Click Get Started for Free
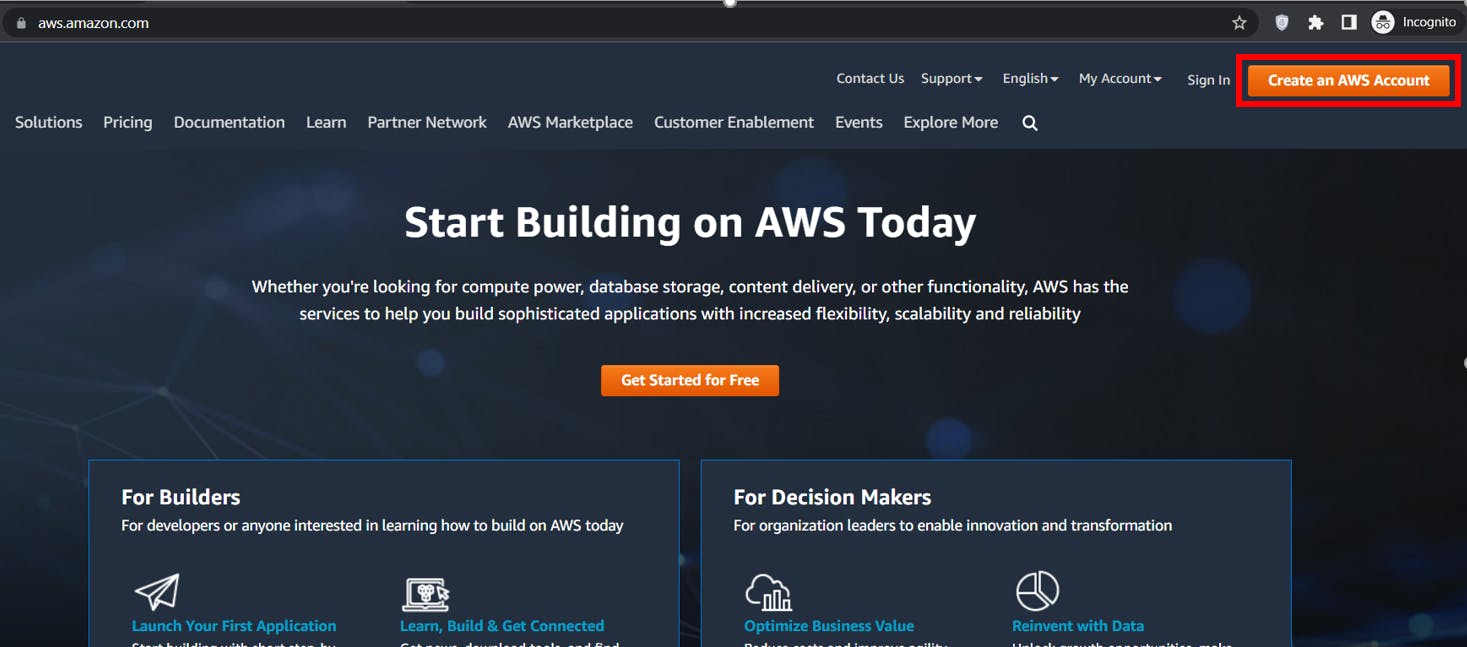1467x647 pixels. click(x=690, y=380)
